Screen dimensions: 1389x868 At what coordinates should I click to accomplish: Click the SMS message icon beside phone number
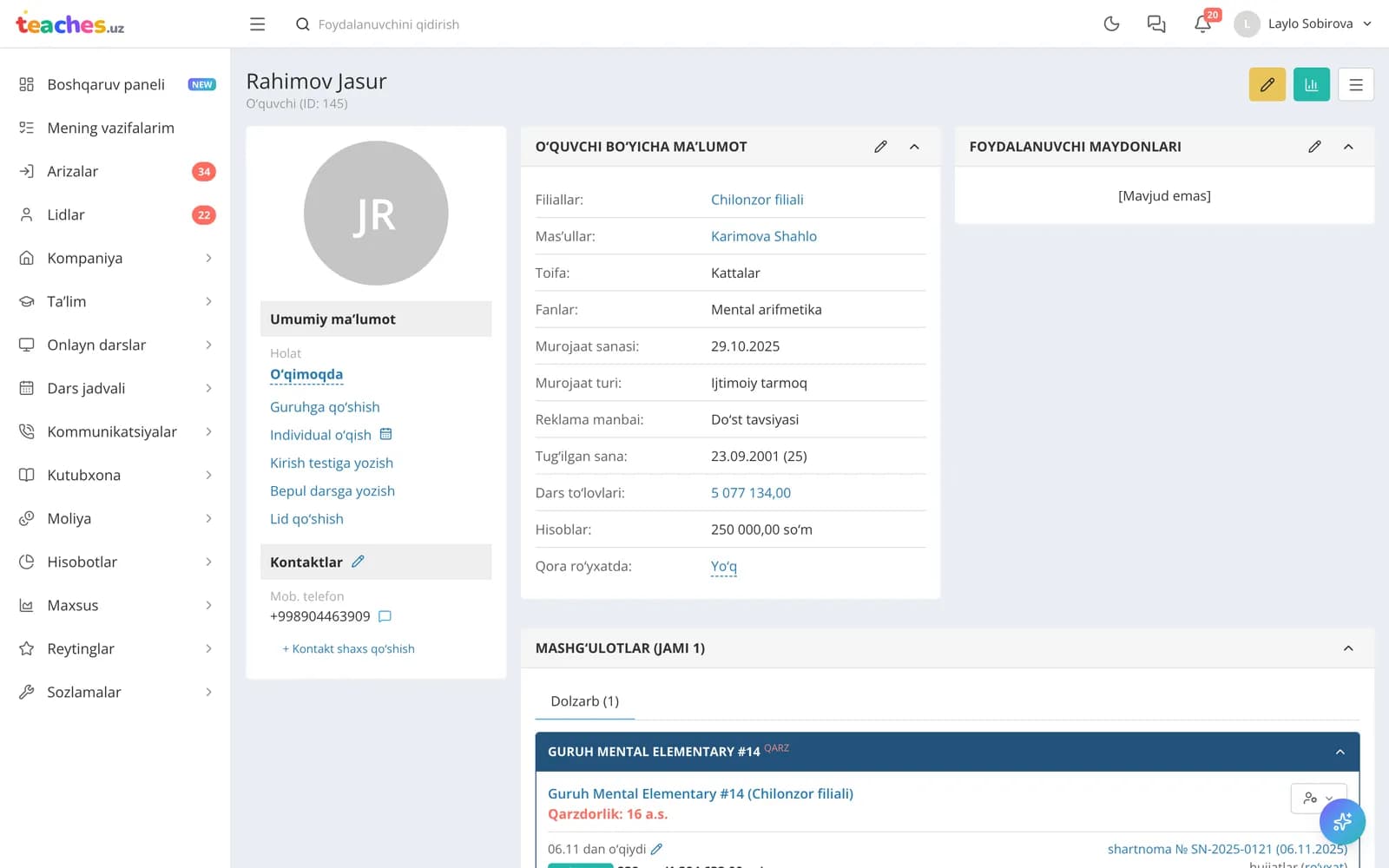point(385,616)
